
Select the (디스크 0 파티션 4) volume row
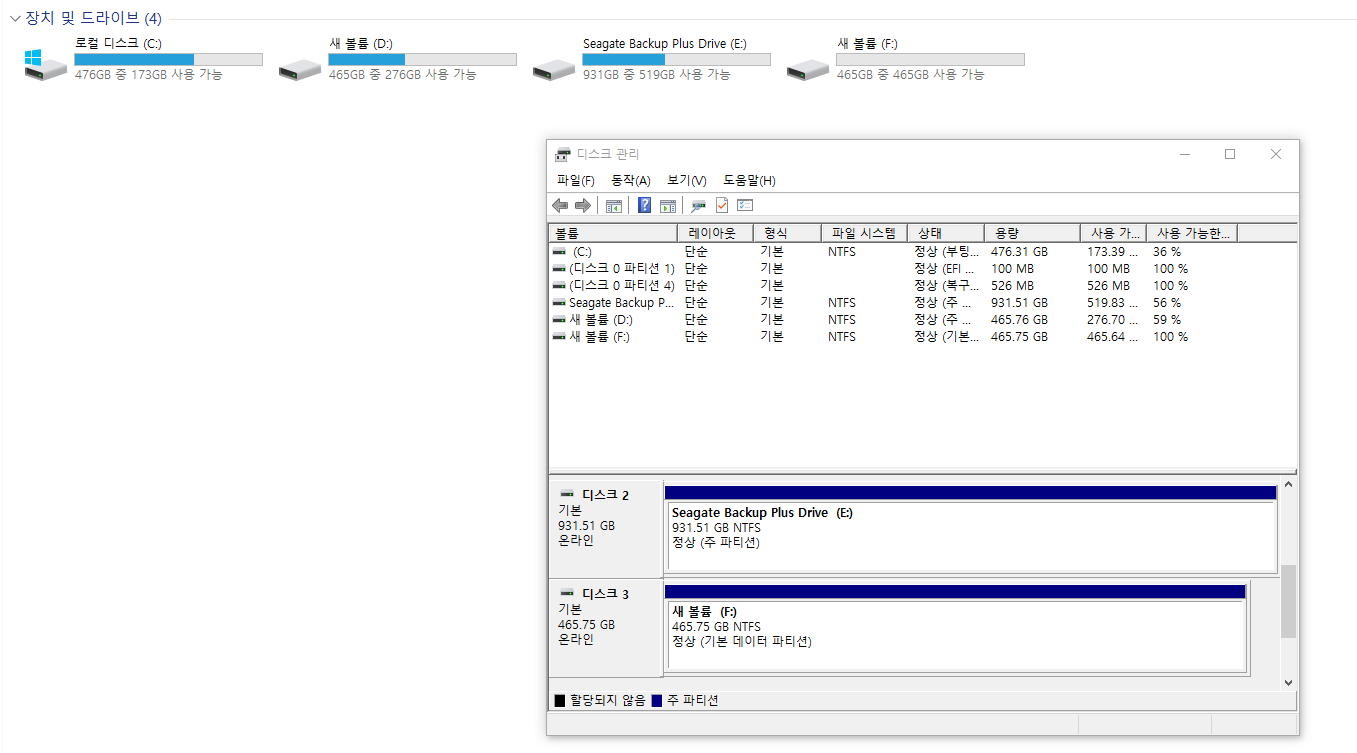(922, 286)
